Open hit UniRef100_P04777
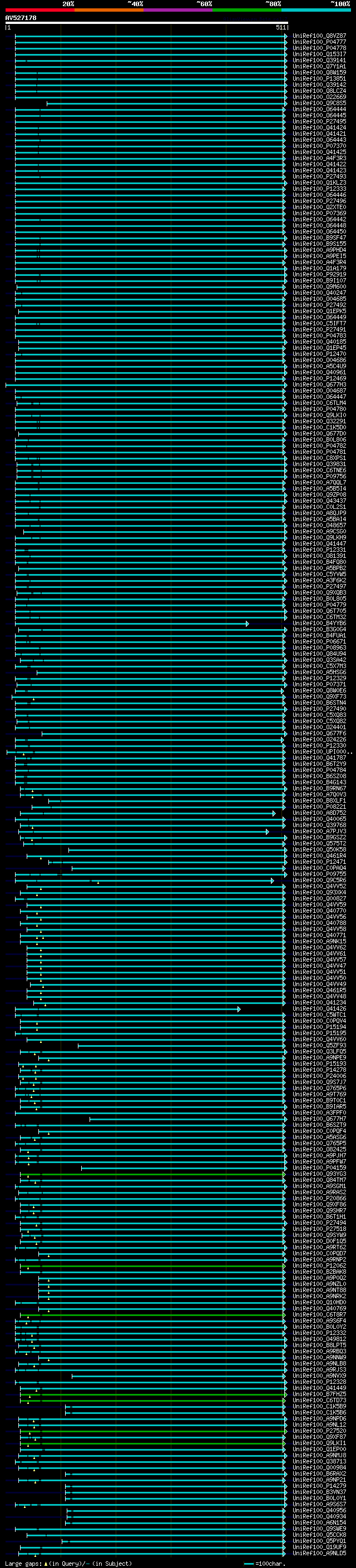 319,42
